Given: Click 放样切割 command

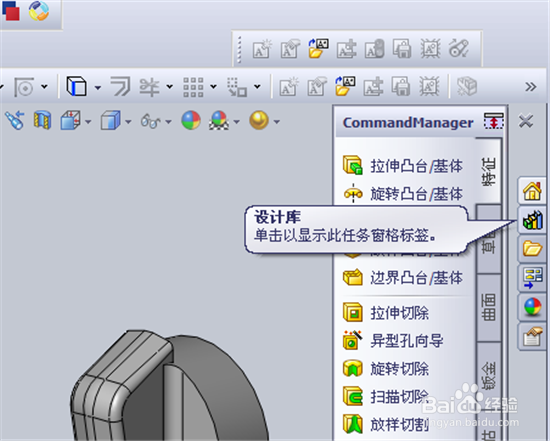Looking at the screenshot, I should coord(386,425).
